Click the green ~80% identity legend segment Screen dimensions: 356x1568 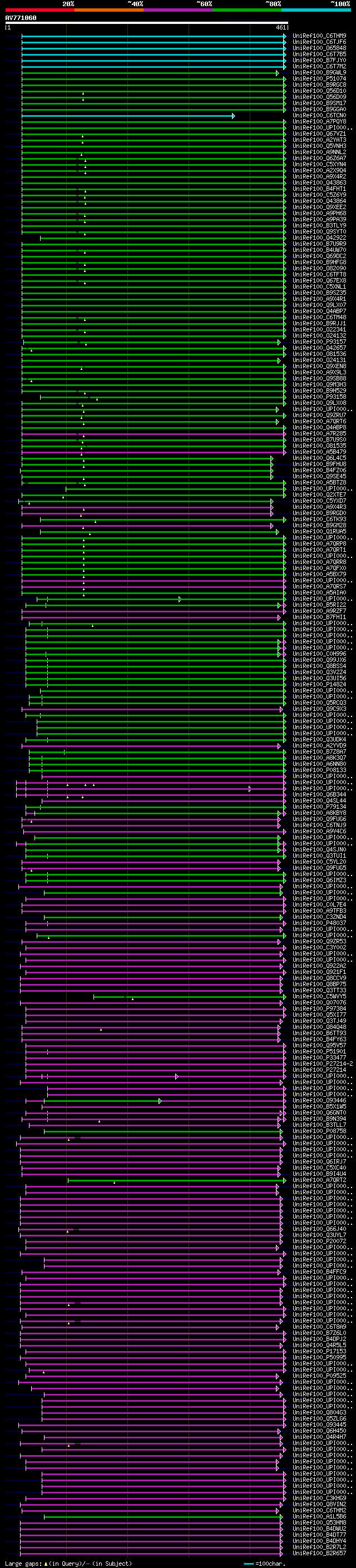pos(247,10)
